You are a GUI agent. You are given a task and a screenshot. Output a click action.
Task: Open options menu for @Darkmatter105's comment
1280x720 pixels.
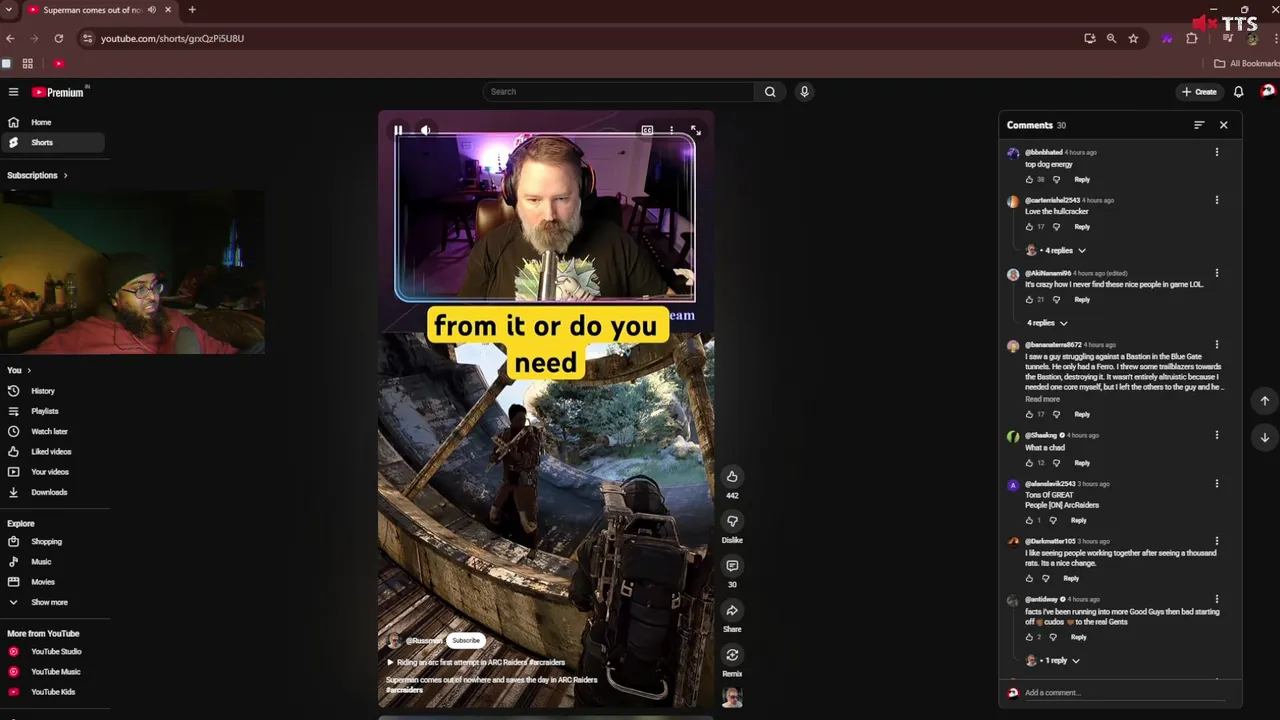tap(1216, 541)
